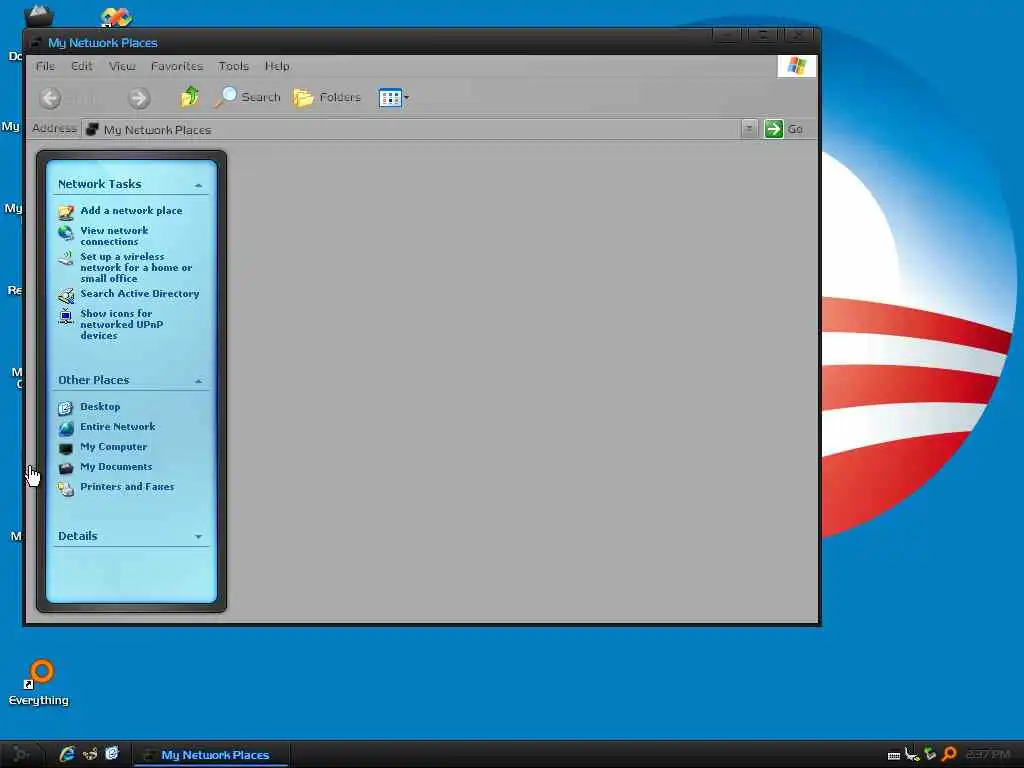Click the orange Everything tray icon
Screen dimensions: 1024x768
click(949, 754)
